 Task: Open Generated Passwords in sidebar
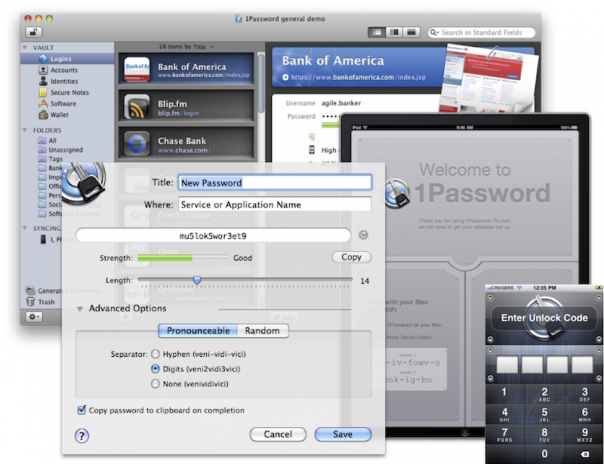click(x=64, y=291)
